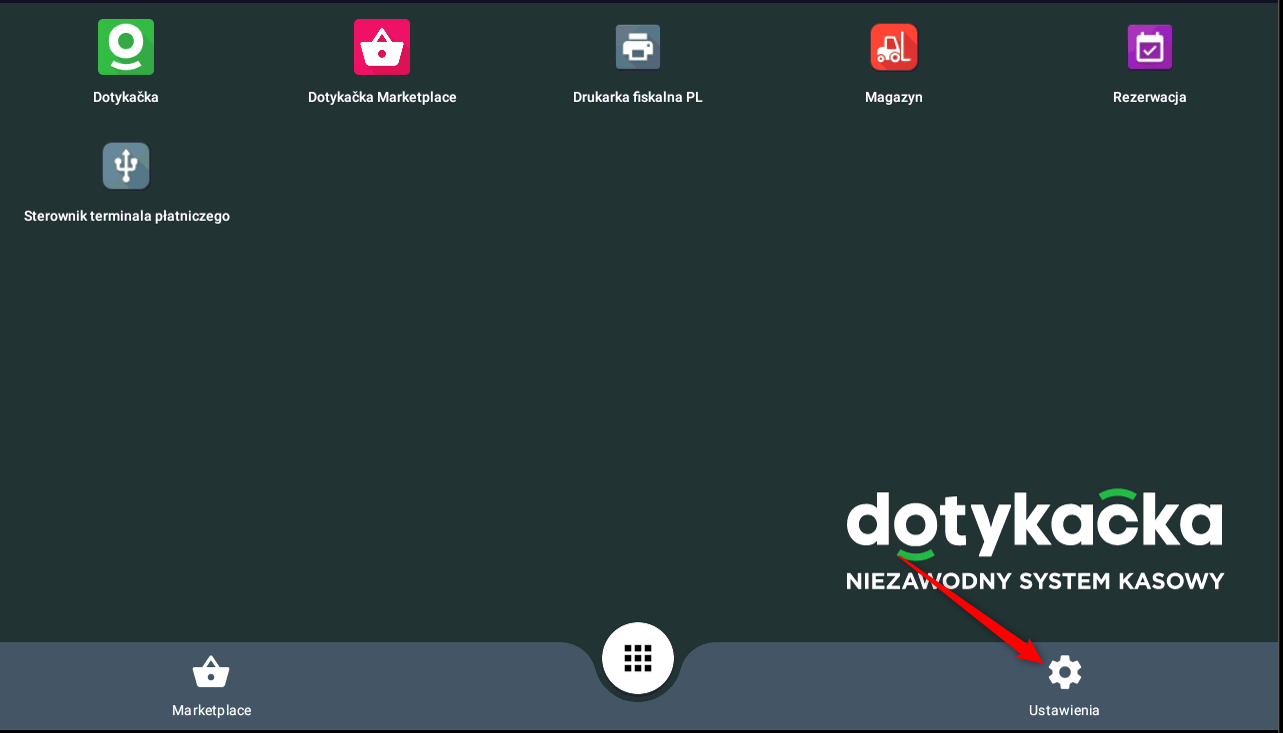Click the Sterownik terminala płatniczego label
The height and width of the screenshot is (733, 1283).
[x=126, y=216]
